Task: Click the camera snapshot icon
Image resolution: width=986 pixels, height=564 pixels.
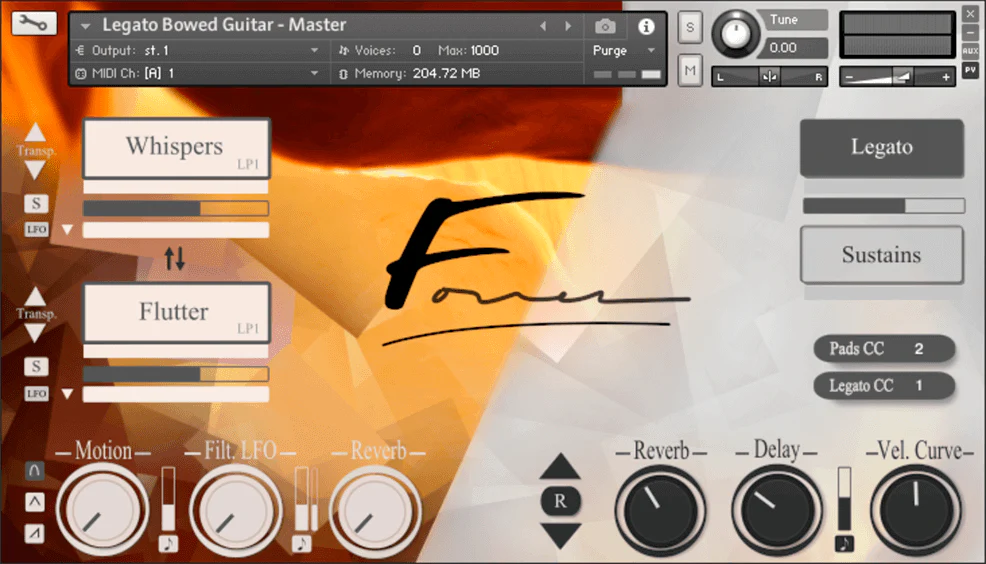Action: point(605,26)
